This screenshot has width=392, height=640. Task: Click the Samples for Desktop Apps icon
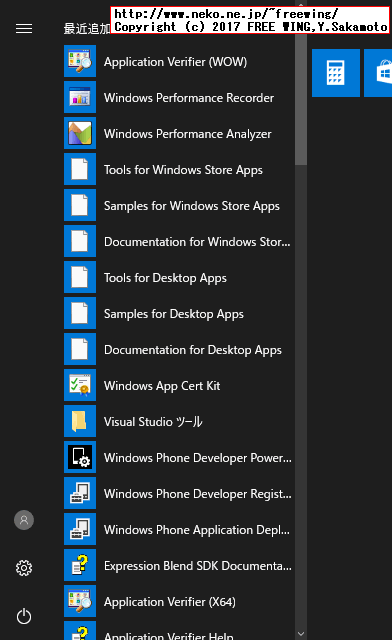pos(80,313)
